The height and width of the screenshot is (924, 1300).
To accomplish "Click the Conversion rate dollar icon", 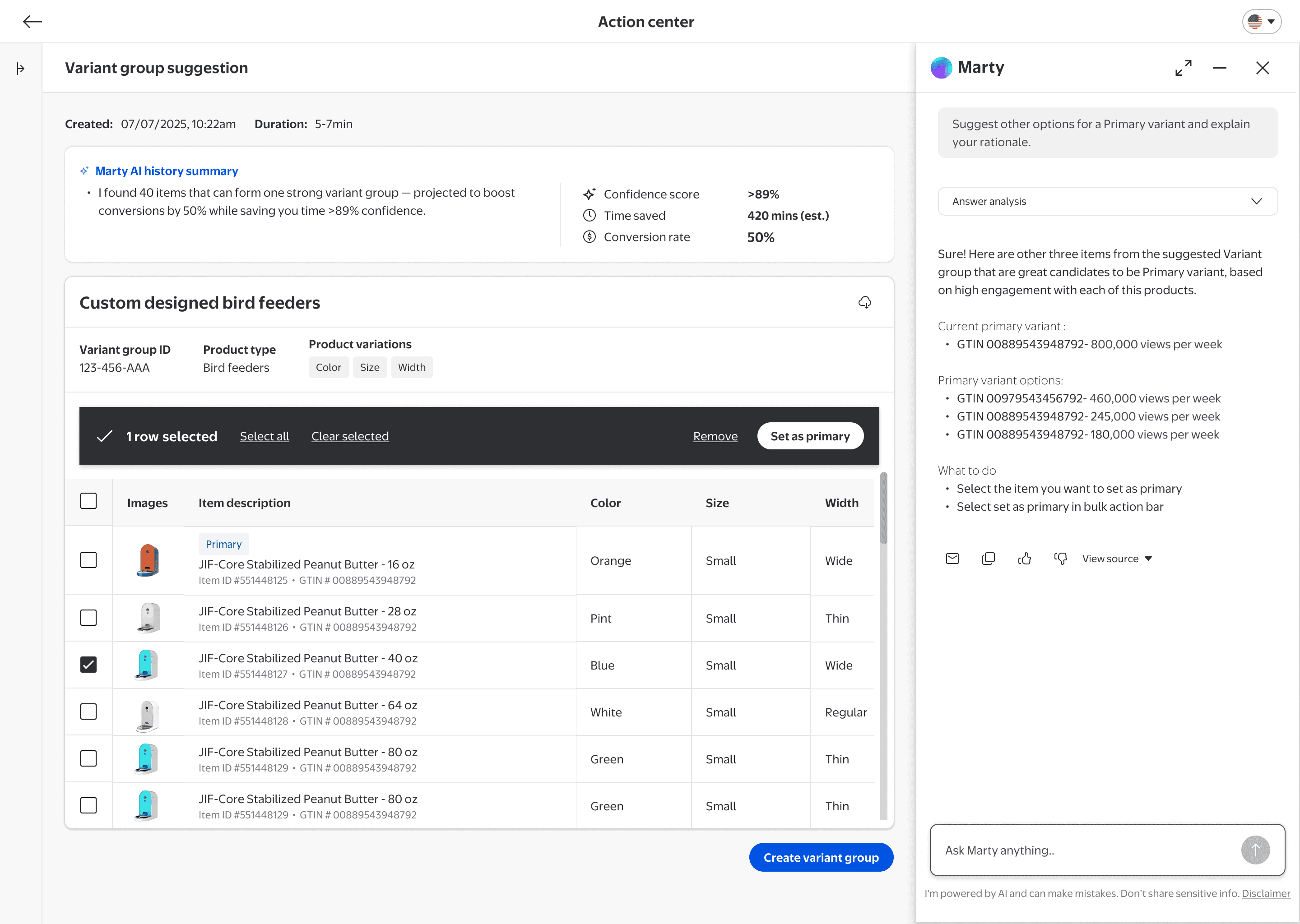I will pyautogui.click(x=589, y=237).
